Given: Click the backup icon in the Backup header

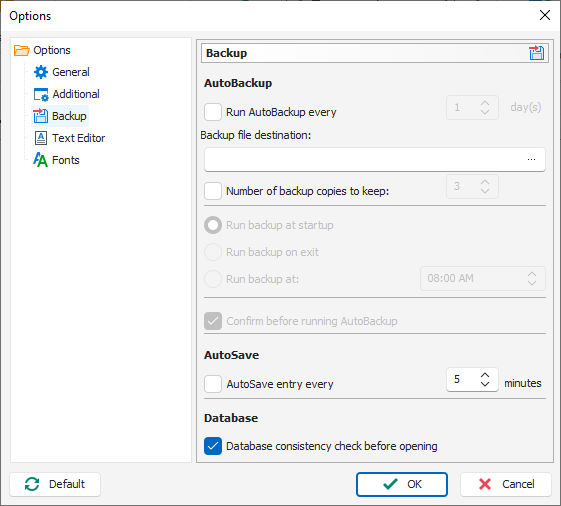Looking at the screenshot, I should coord(536,53).
